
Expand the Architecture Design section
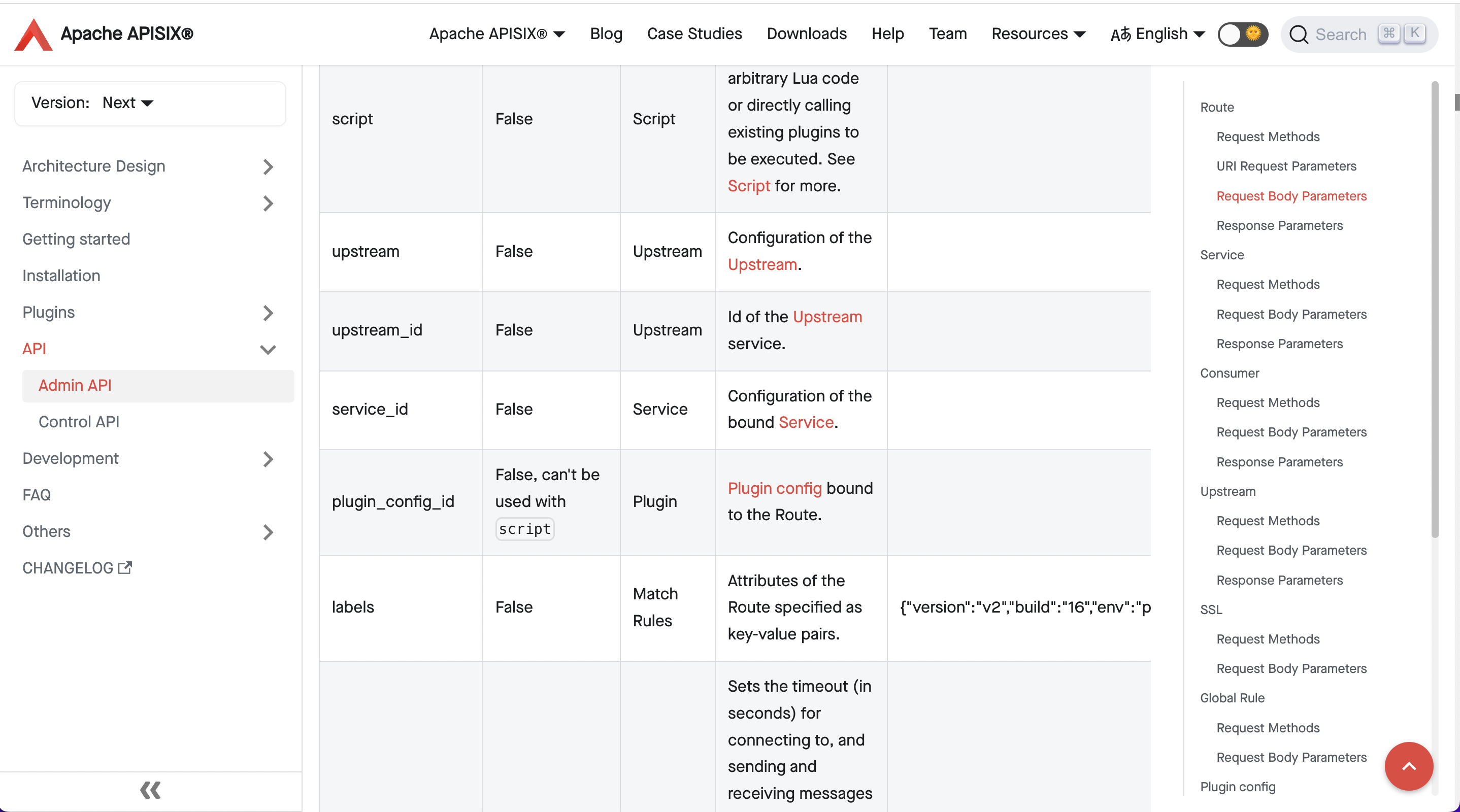click(x=268, y=166)
